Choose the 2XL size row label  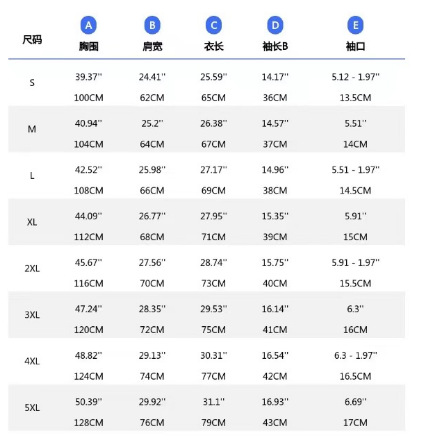[32, 268]
